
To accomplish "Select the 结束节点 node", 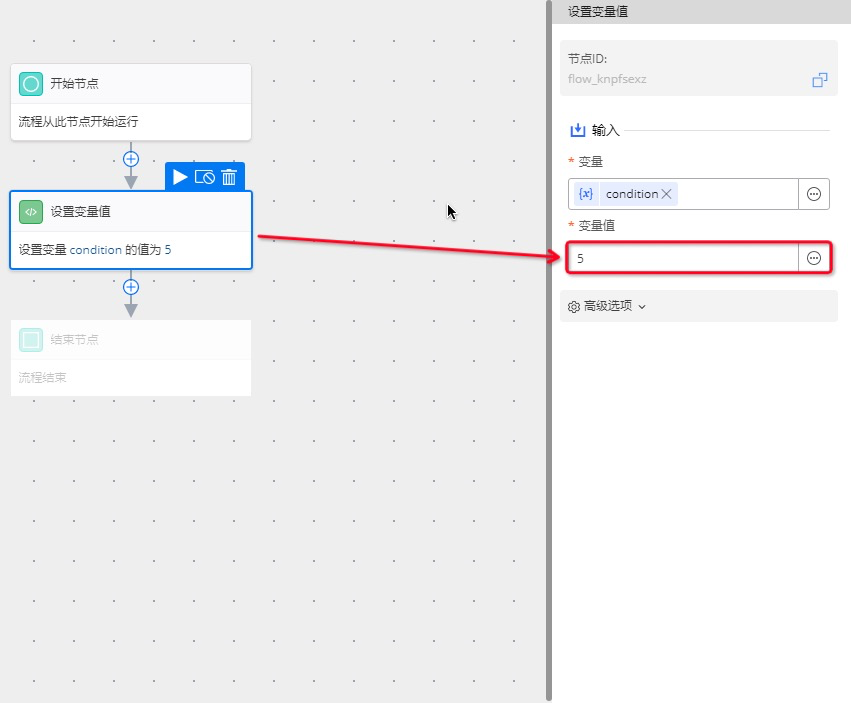I will point(131,358).
